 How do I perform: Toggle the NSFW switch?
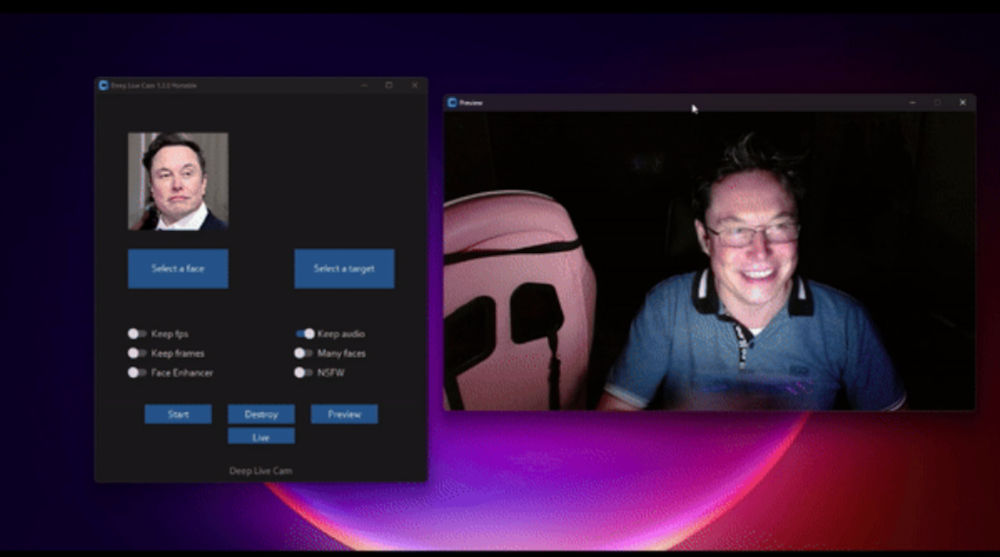click(x=304, y=373)
